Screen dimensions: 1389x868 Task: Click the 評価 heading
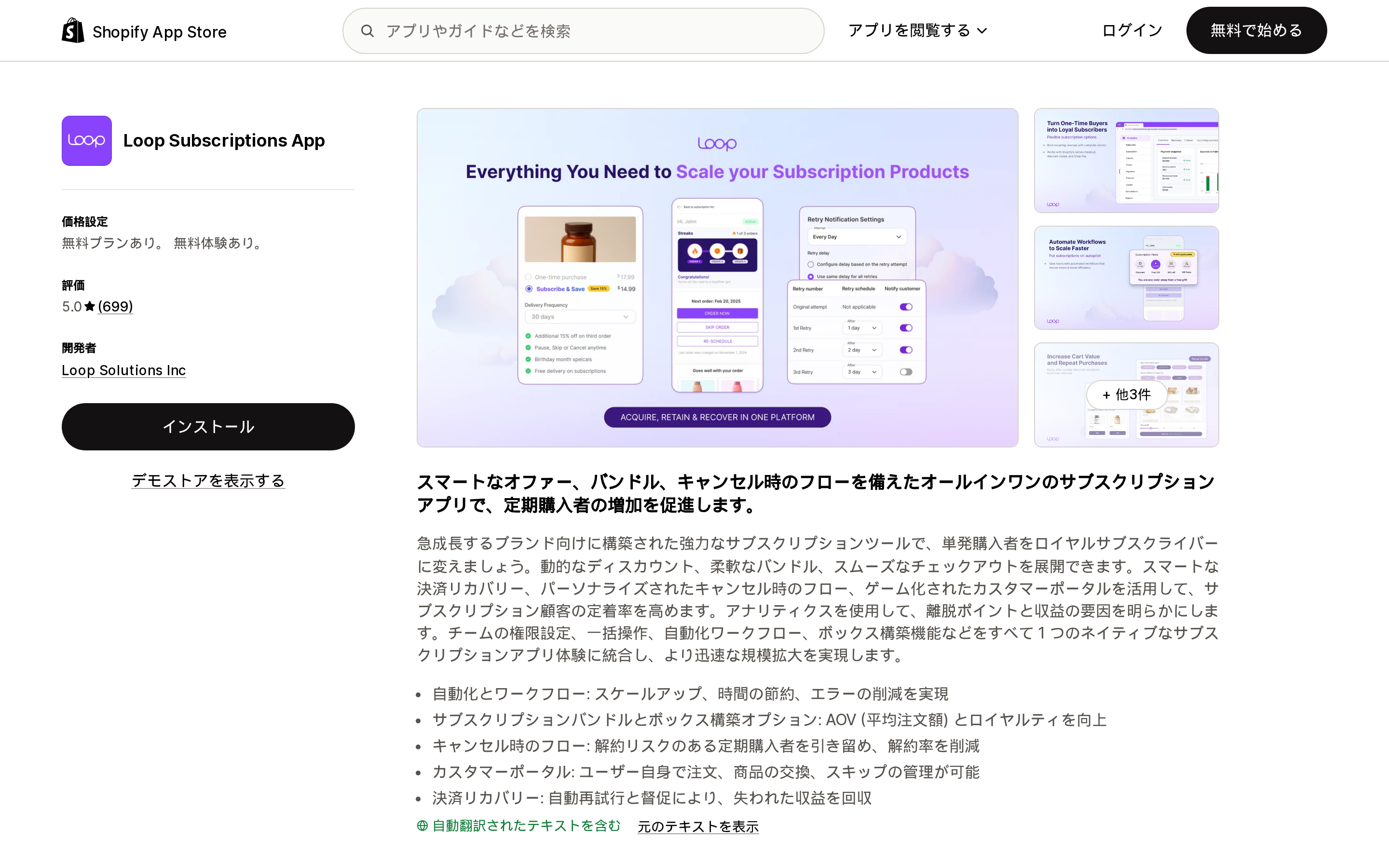[x=73, y=285]
